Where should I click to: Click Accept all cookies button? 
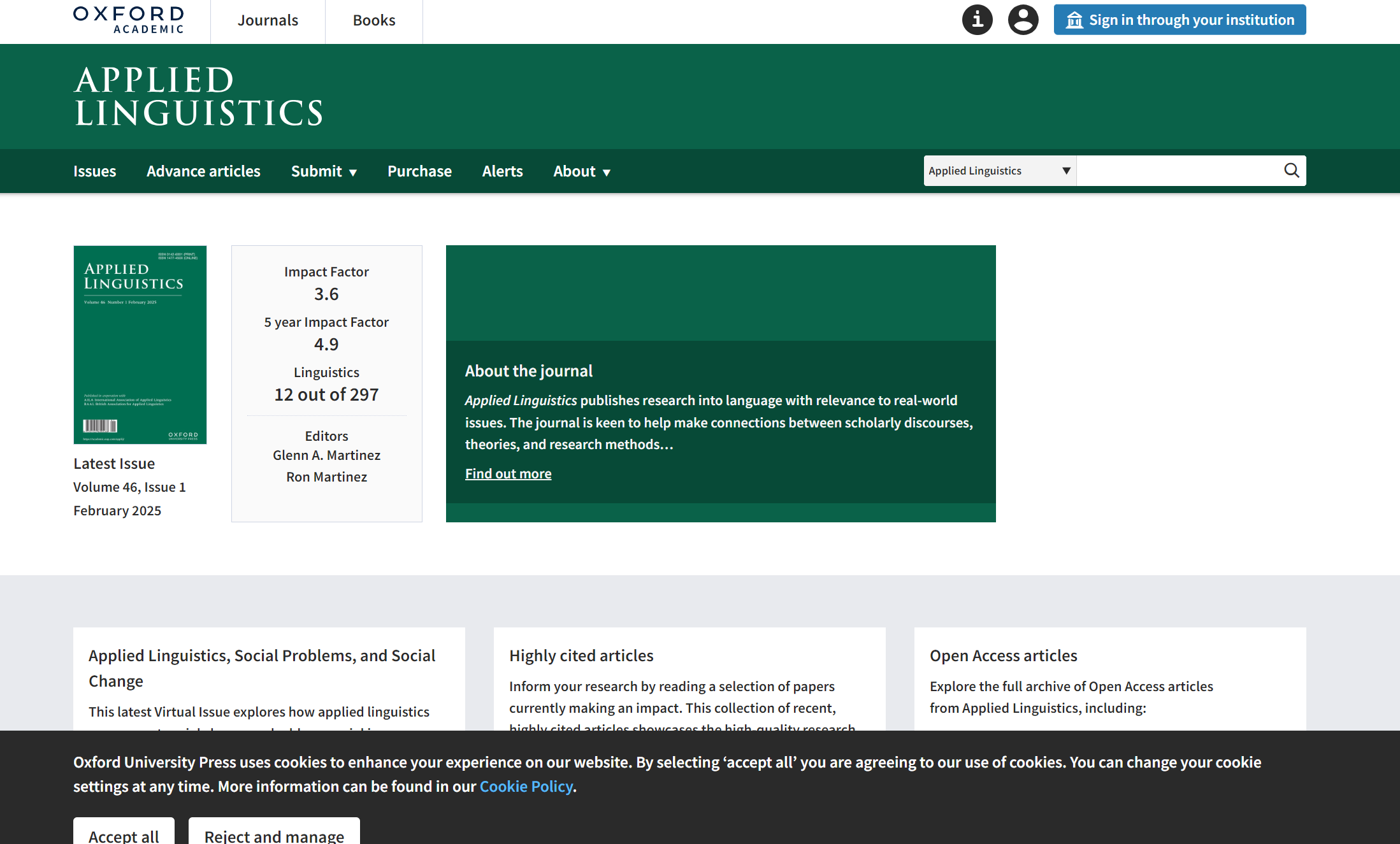(124, 832)
